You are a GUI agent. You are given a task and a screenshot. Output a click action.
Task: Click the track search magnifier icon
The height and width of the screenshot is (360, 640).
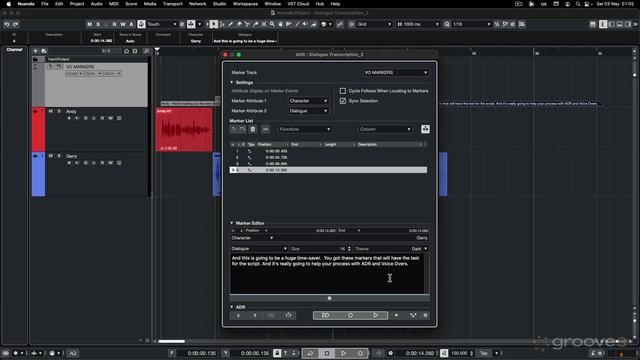(146, 51)
